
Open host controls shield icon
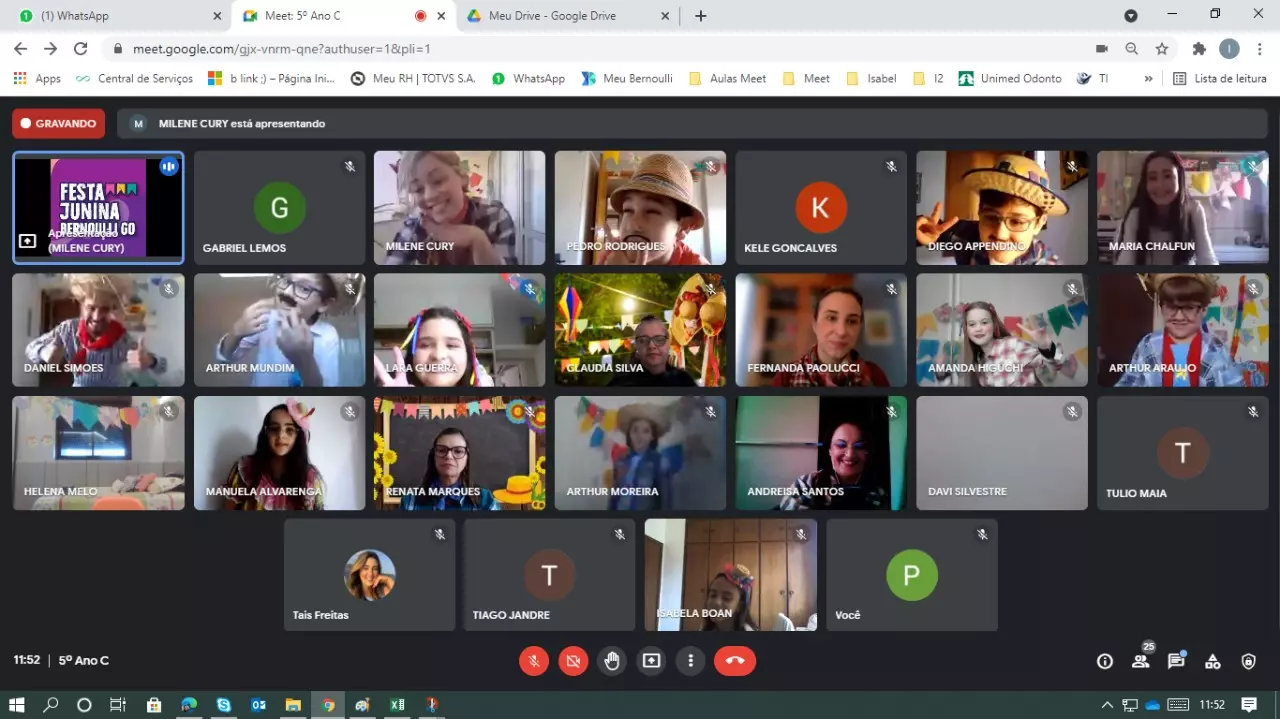click(1248, 661)
